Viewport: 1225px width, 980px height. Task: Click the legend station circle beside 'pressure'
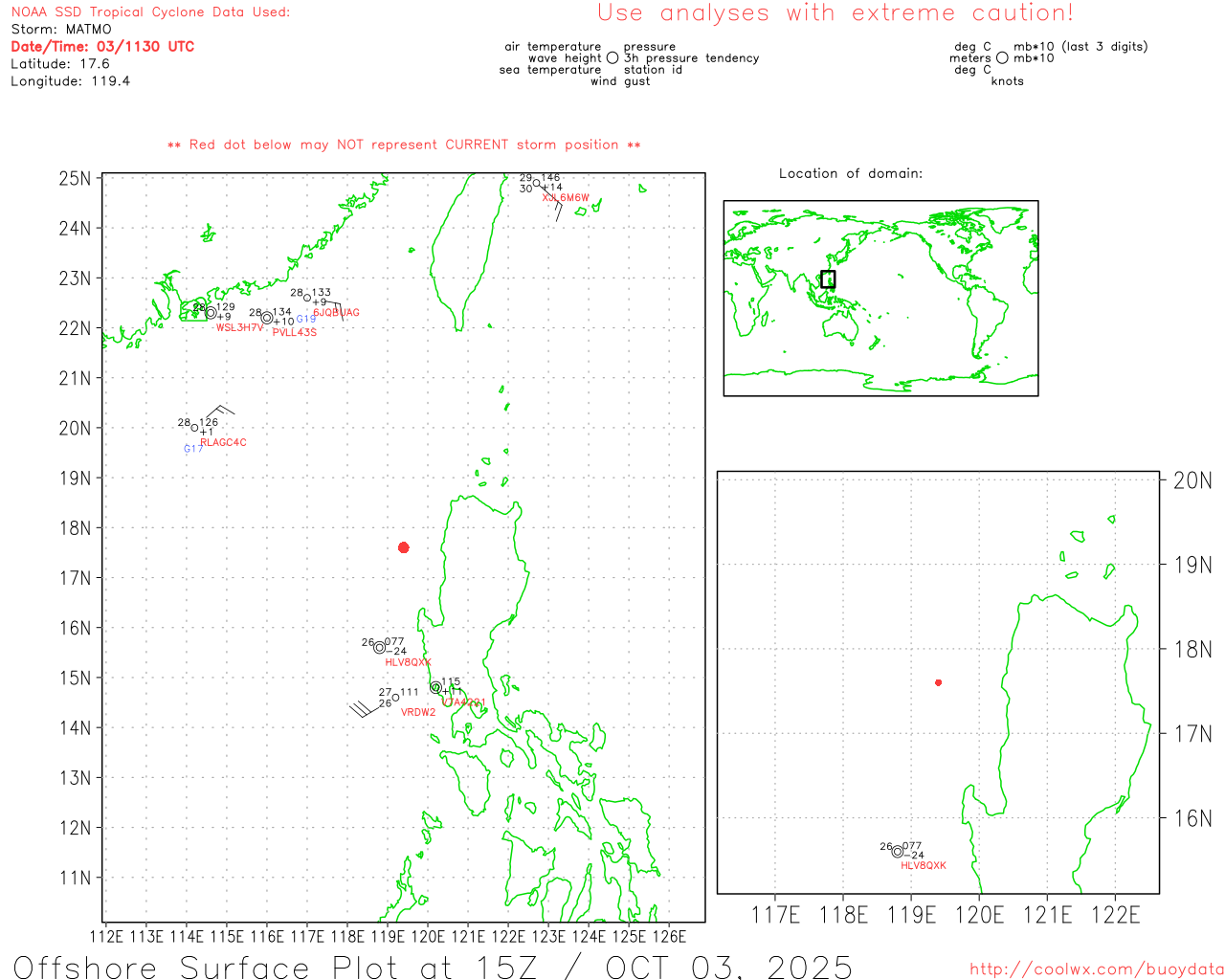(612, 58)
